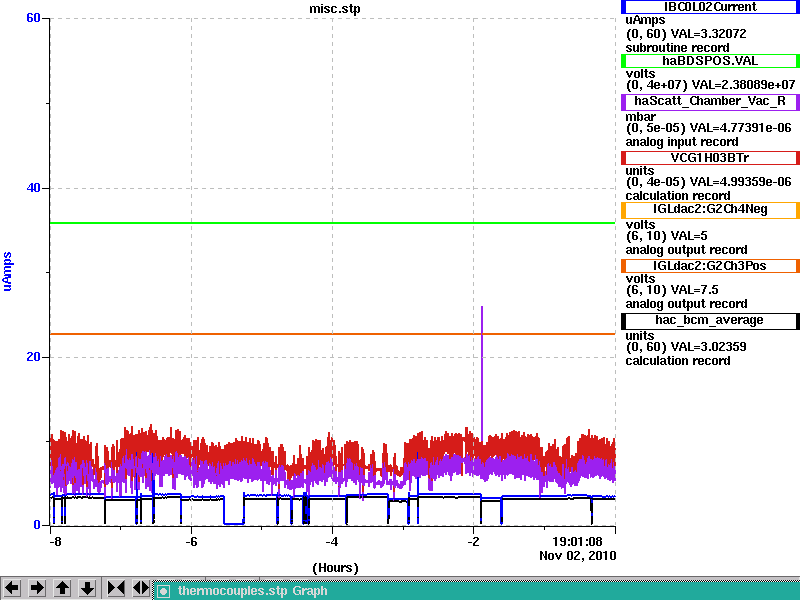Click the VAL=4.77391e-06 reading

click(740, 128)
